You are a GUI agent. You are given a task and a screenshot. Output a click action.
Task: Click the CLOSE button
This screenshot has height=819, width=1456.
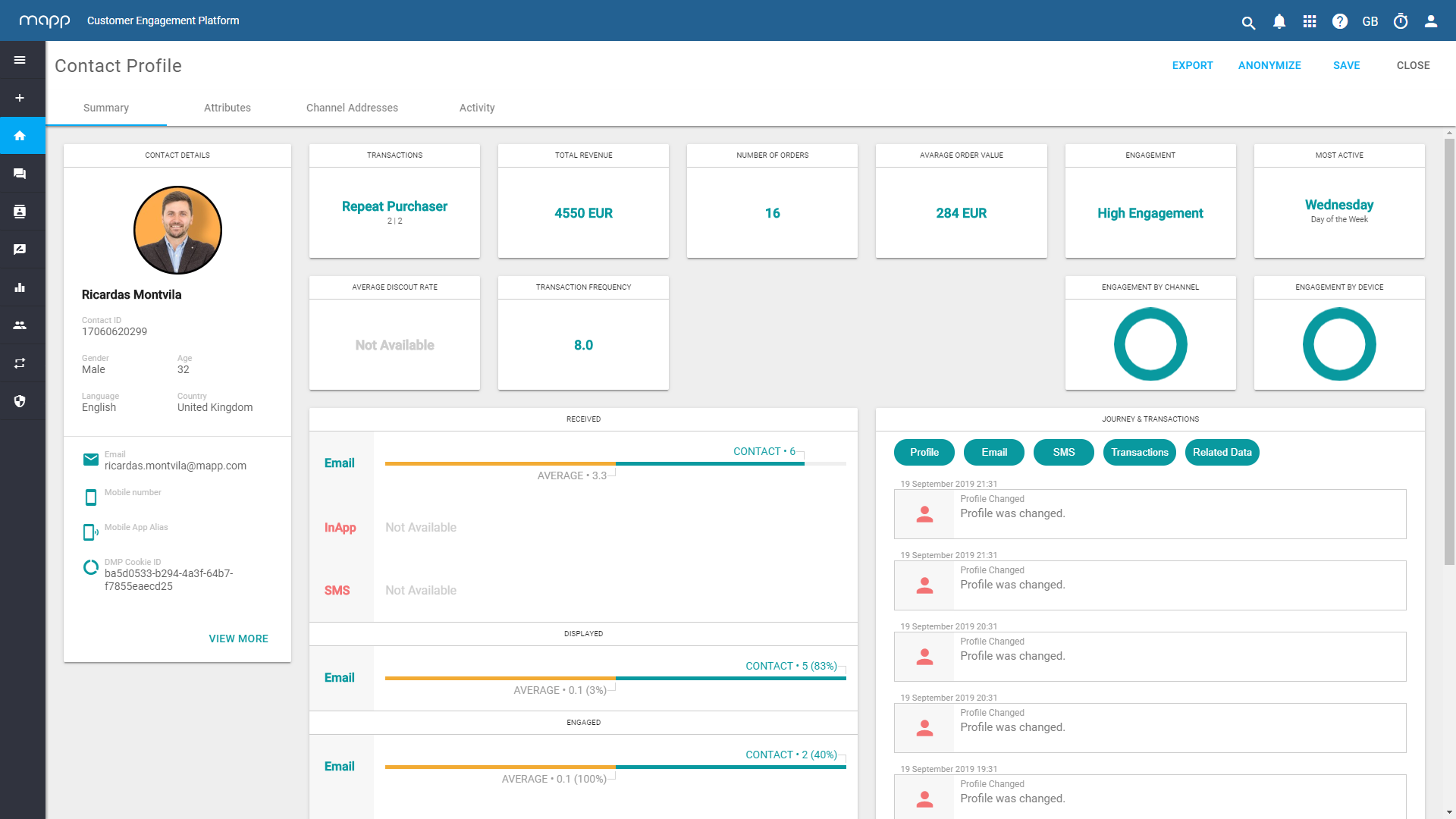(x=1414, y=65)
